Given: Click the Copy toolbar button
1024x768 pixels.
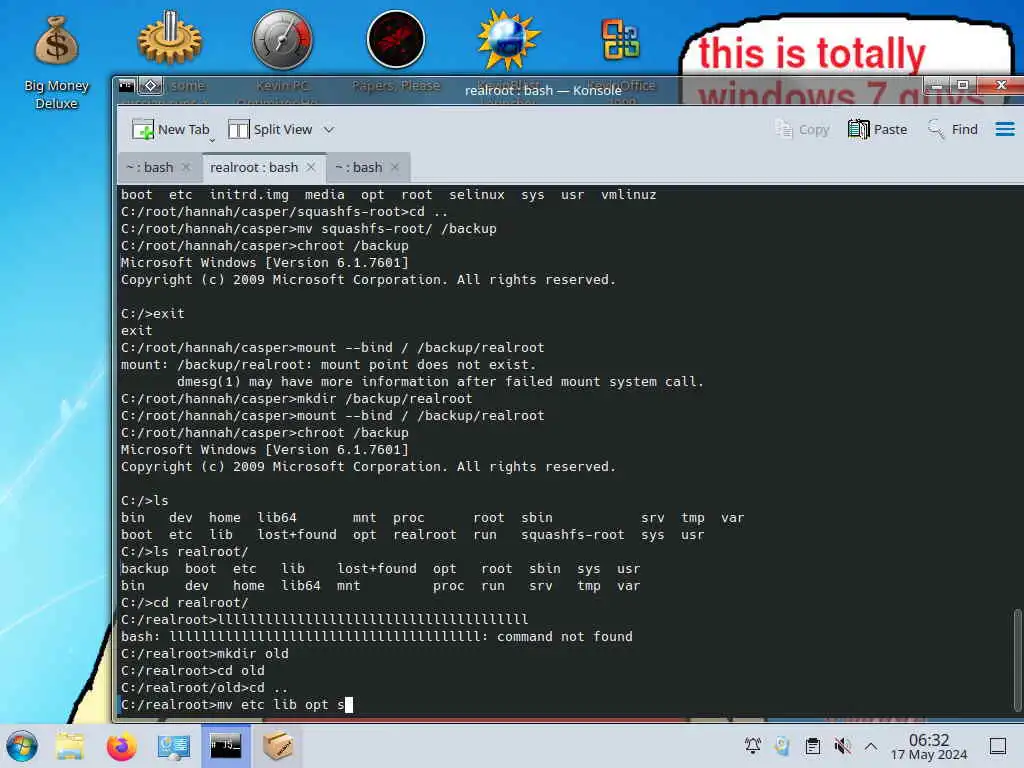Looking at the screenshot, I should pyautogui.click(x=803, y=129).
